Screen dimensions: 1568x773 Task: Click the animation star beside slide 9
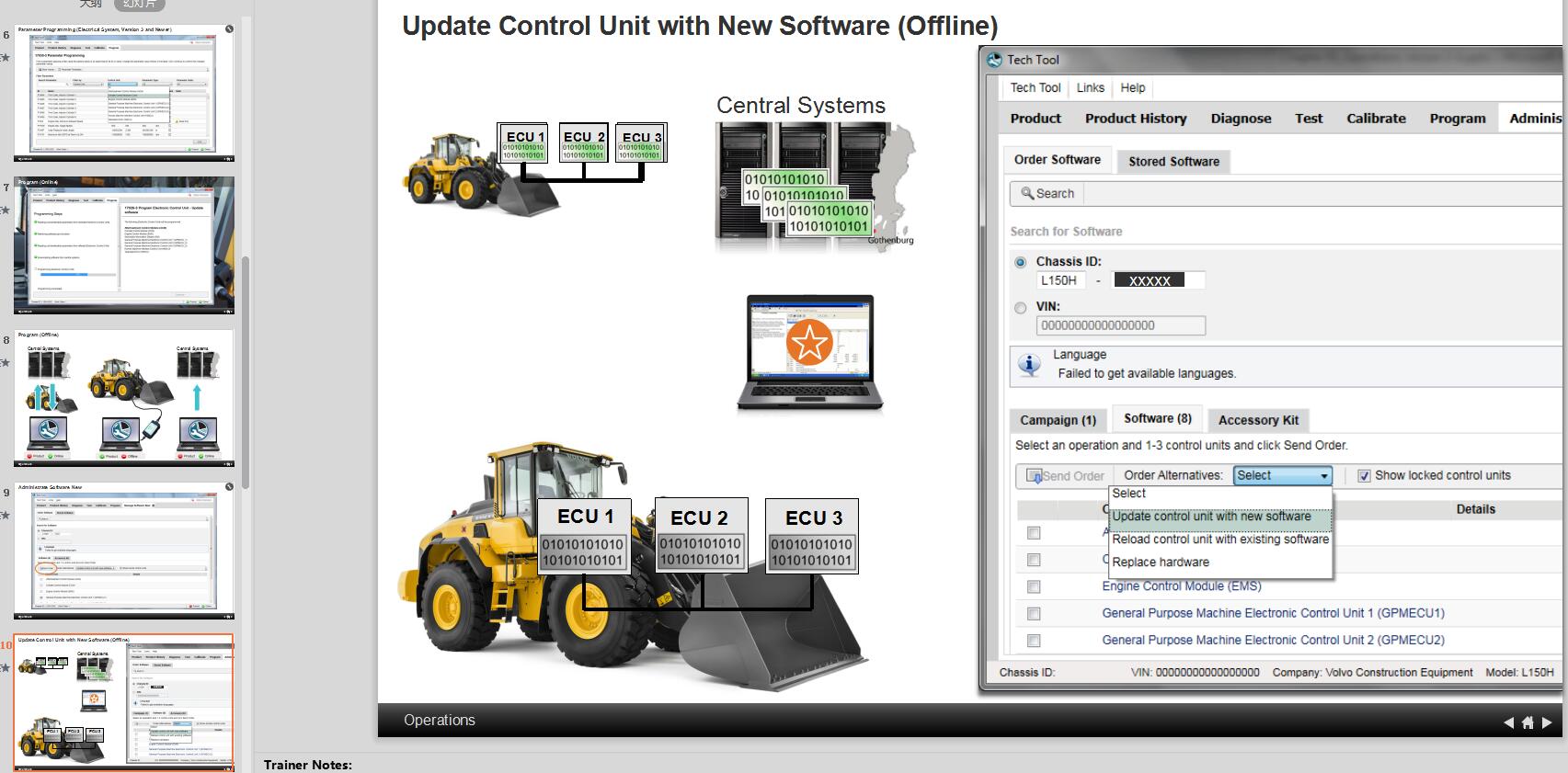(6, 515)
